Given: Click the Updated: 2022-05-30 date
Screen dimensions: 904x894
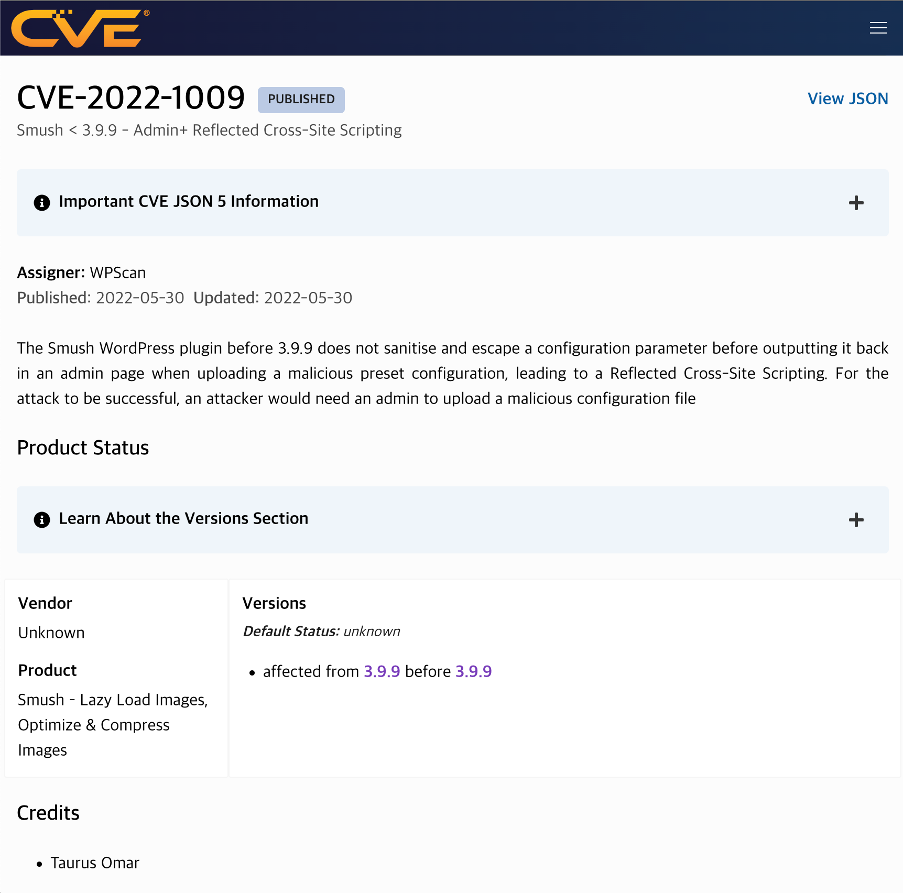Looking at the screenshot, I should tap(273, 298).
